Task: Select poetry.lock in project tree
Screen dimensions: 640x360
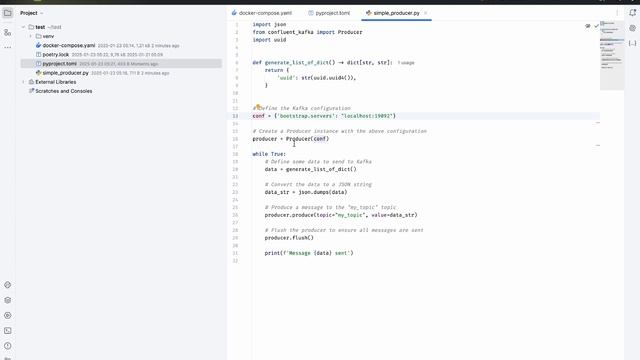Action: pyautogui.click(x=56, y=54)
